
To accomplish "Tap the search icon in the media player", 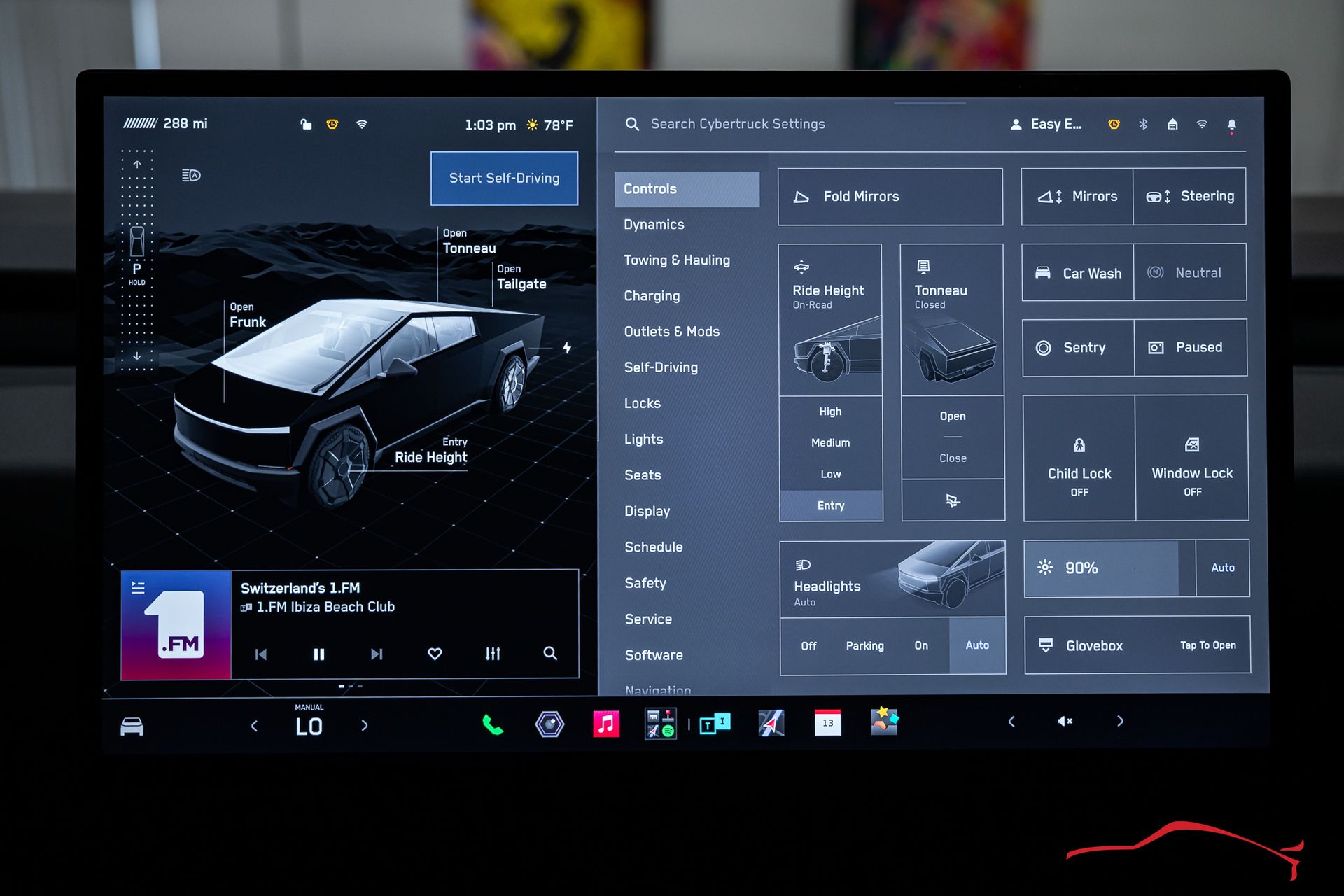I will pyautogui.click(x=550, y=653).
